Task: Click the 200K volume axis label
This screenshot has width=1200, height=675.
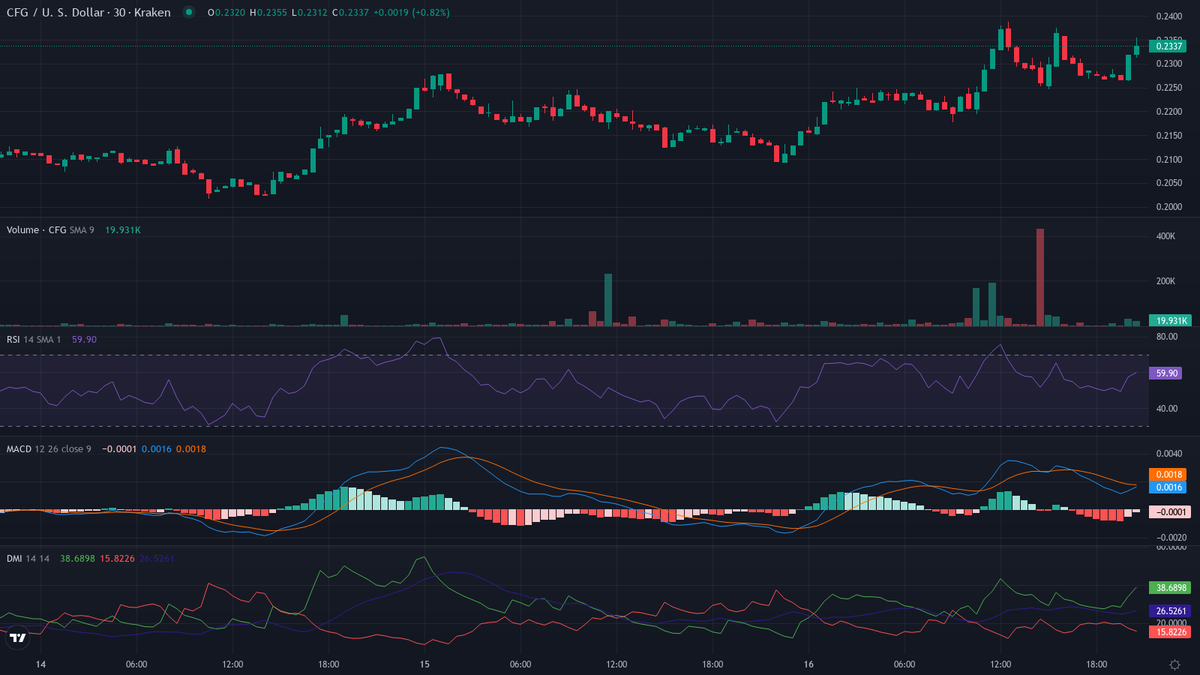Action: pos(1165,281)
